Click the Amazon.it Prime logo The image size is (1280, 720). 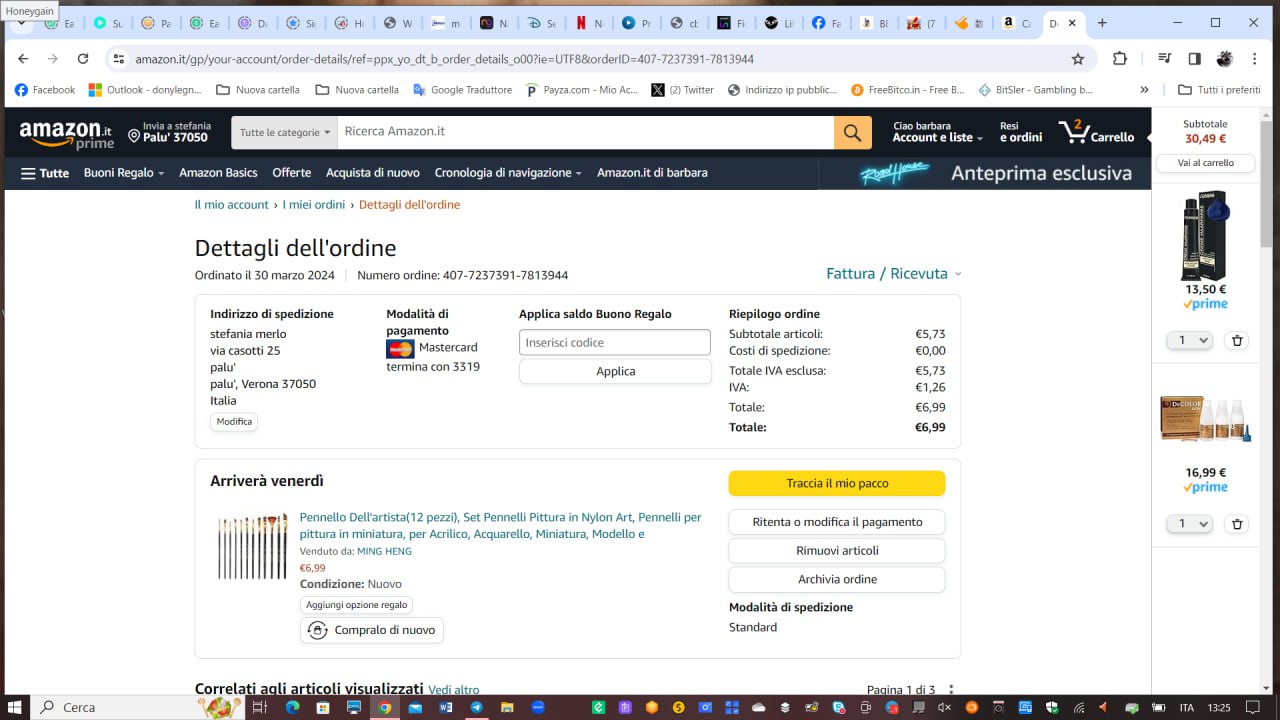(x=66, y=134)
